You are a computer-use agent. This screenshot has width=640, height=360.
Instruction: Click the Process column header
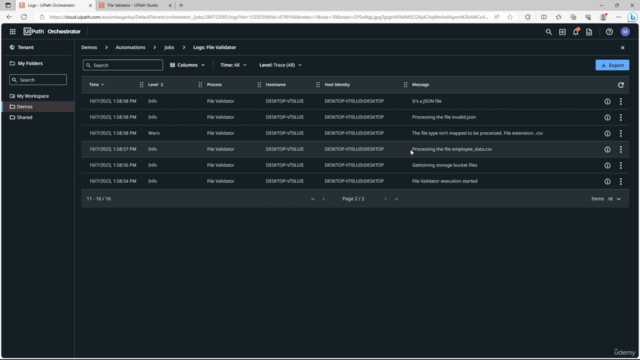pos(214,84)
